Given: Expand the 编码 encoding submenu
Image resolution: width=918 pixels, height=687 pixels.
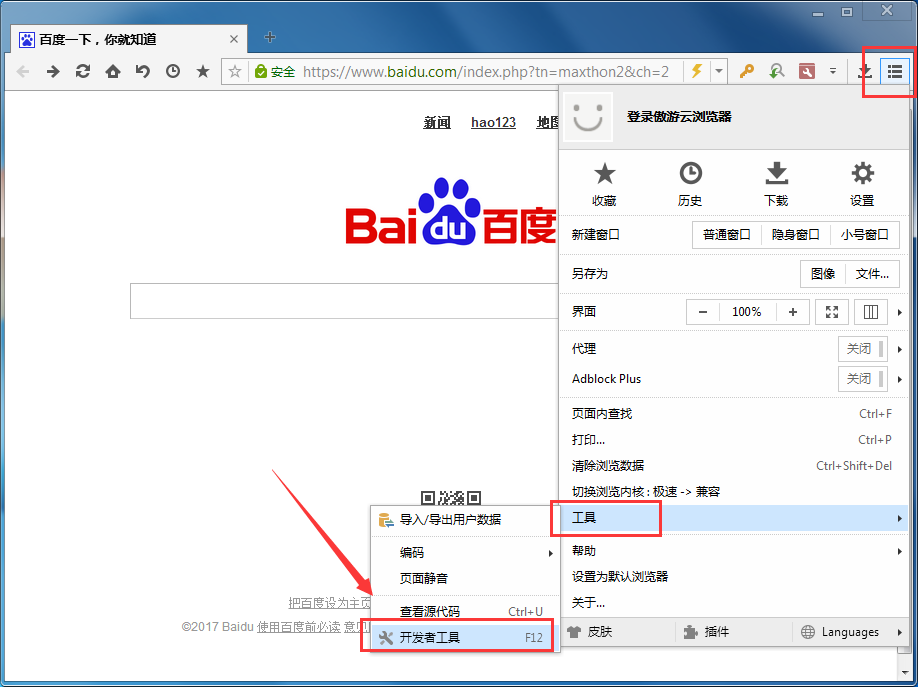Looking at the screenshot, I should pos(465,552).
